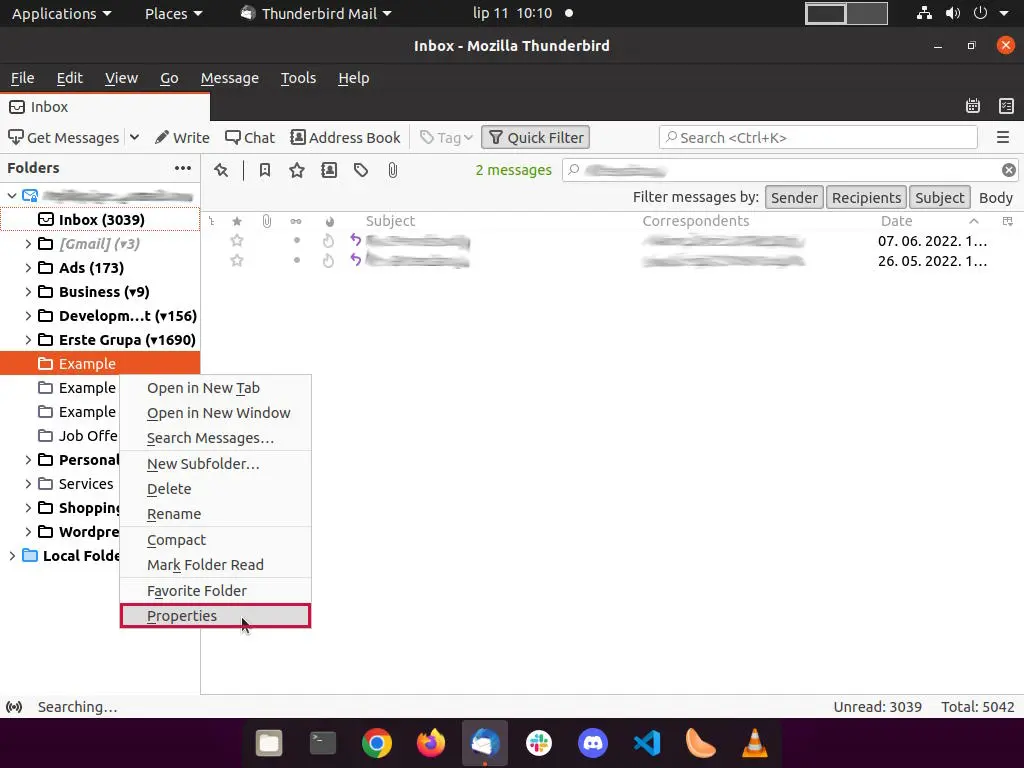Open the Calendar tab icon
This screenshot has width=1024, height=768.
973,106
